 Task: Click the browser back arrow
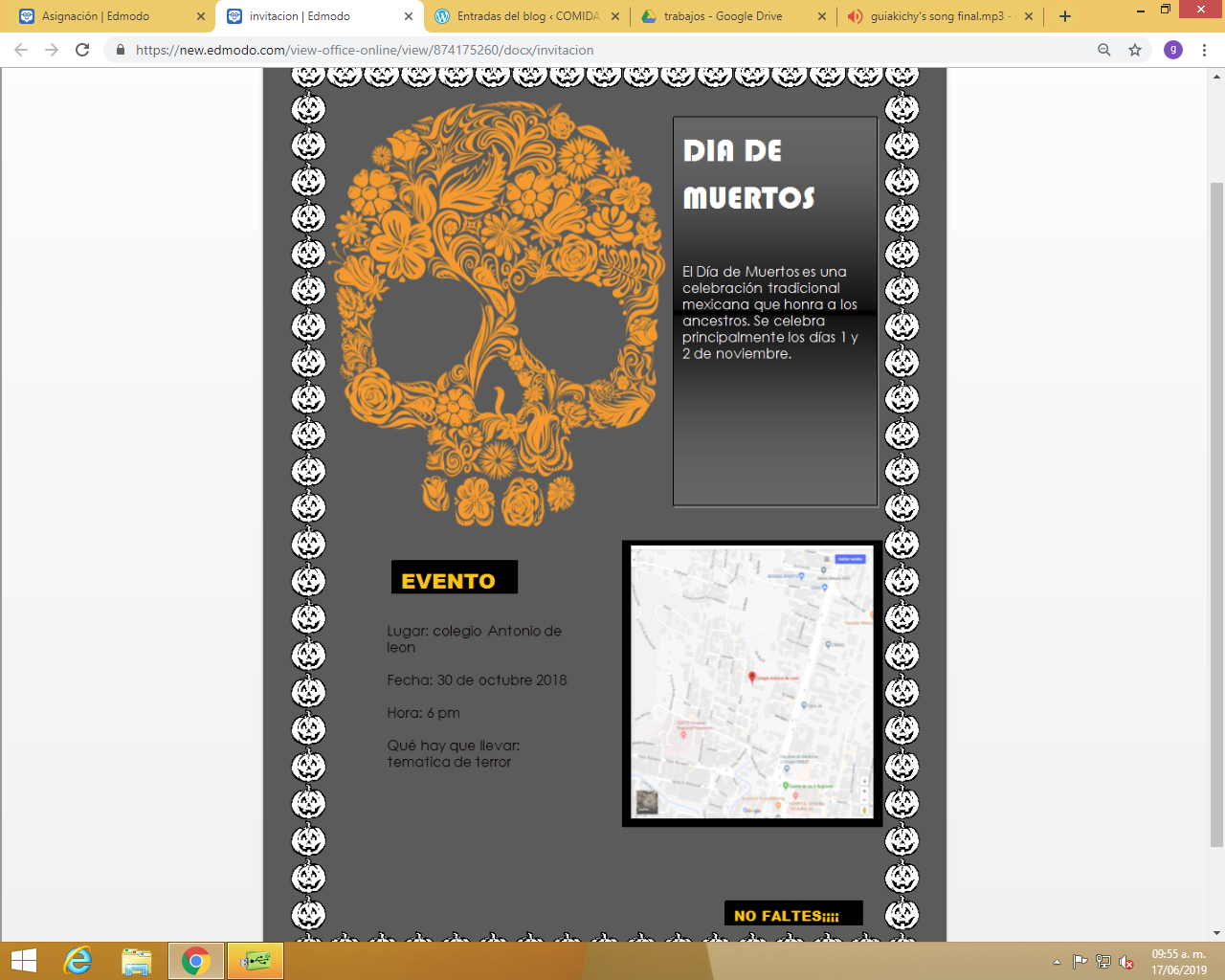point(21,50)
